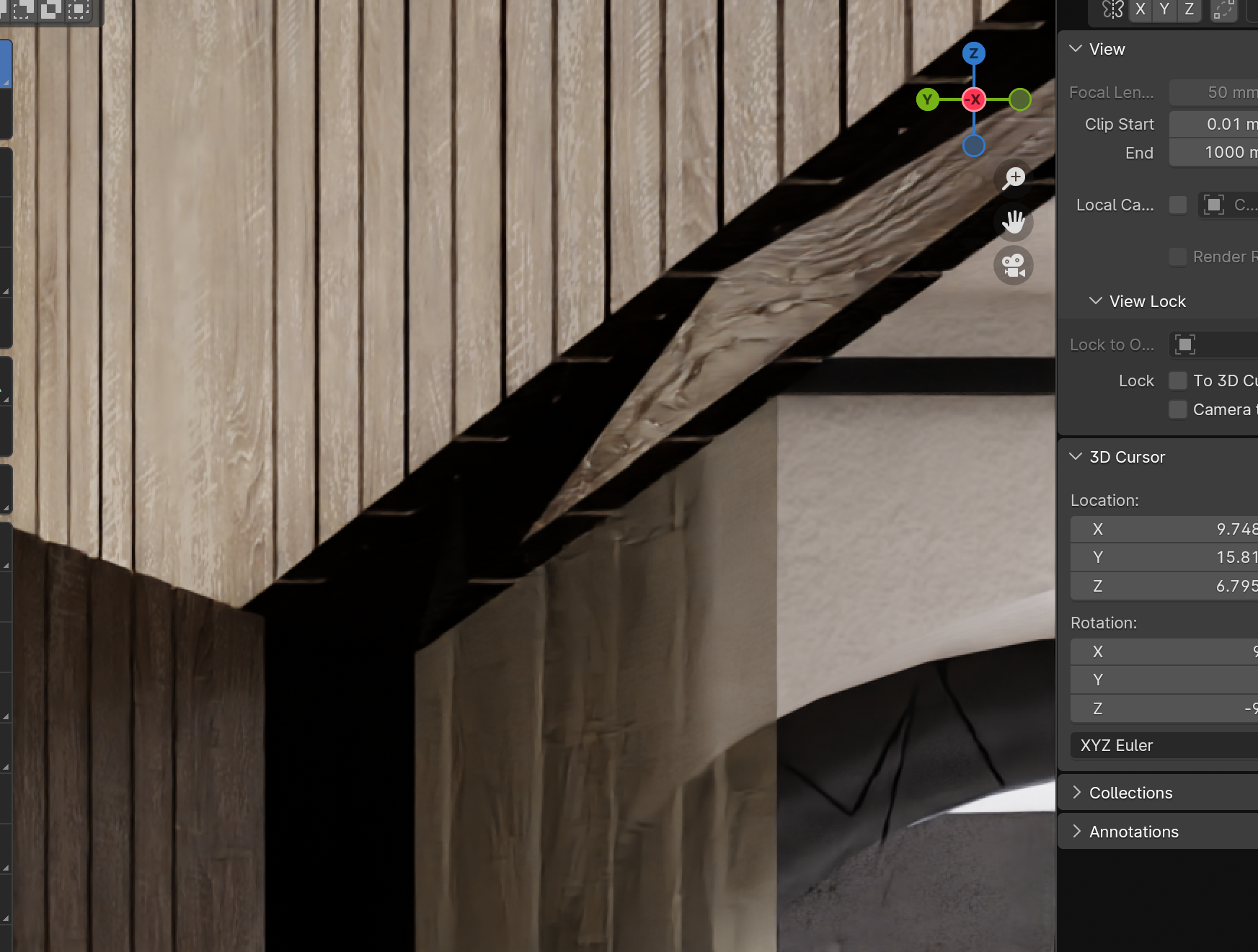Screen dimensions: 1258x952
Task: Click the red -X axis gizmo center
Action: (x=974, y=99)
